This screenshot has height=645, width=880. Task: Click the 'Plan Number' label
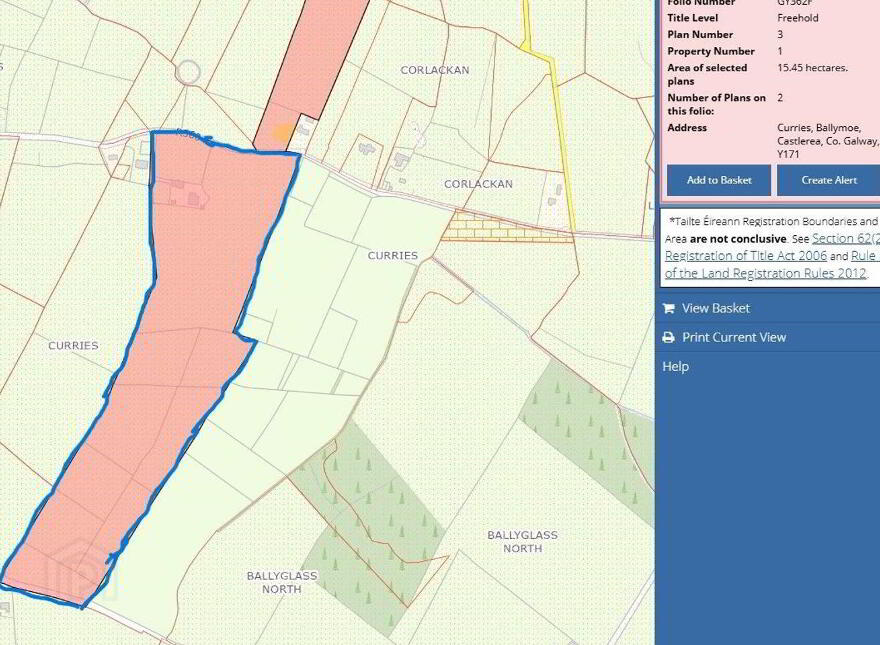click(x=700, y=35)
